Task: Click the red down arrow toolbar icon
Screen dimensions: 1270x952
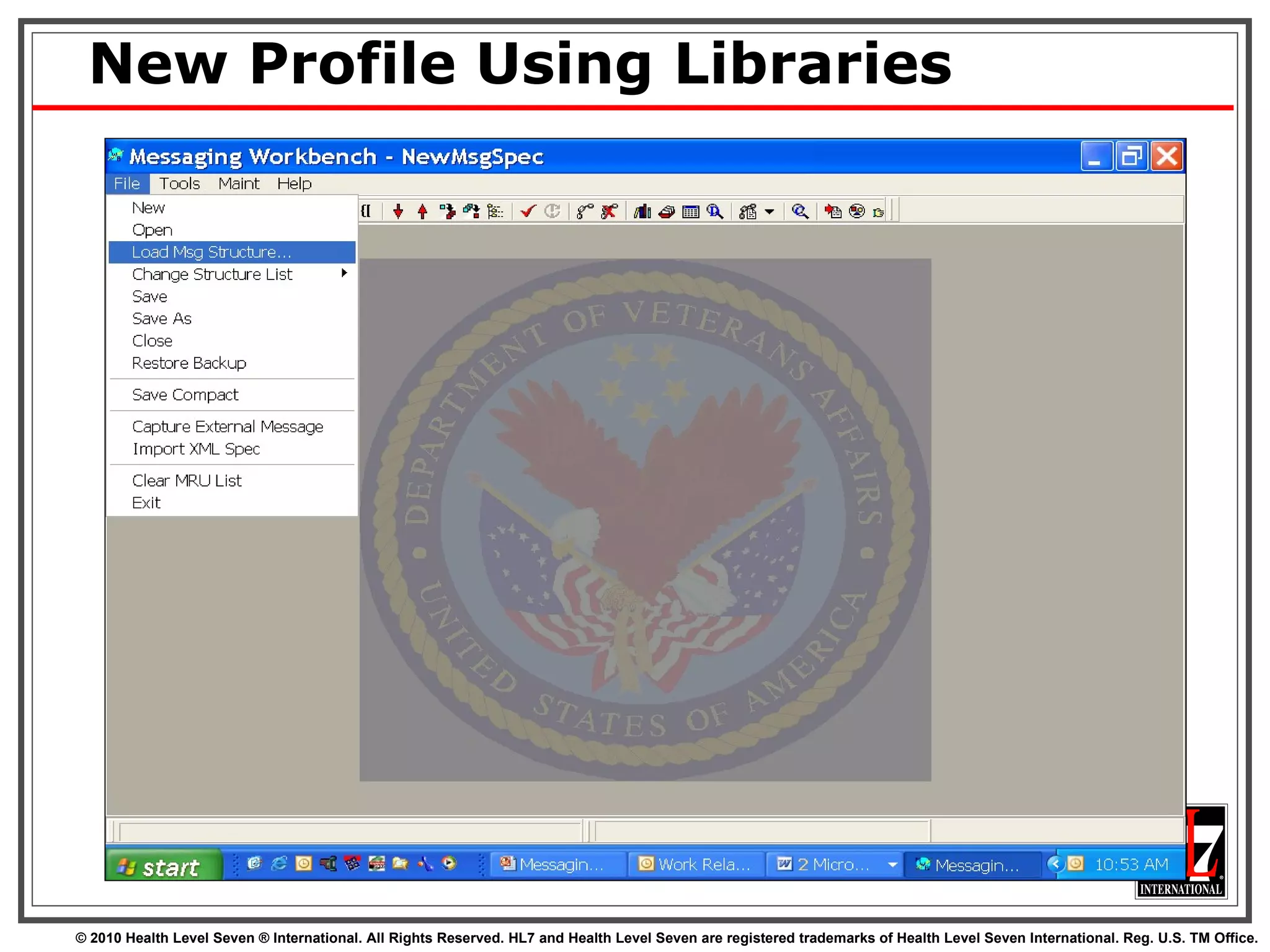Action: (398, 212)
